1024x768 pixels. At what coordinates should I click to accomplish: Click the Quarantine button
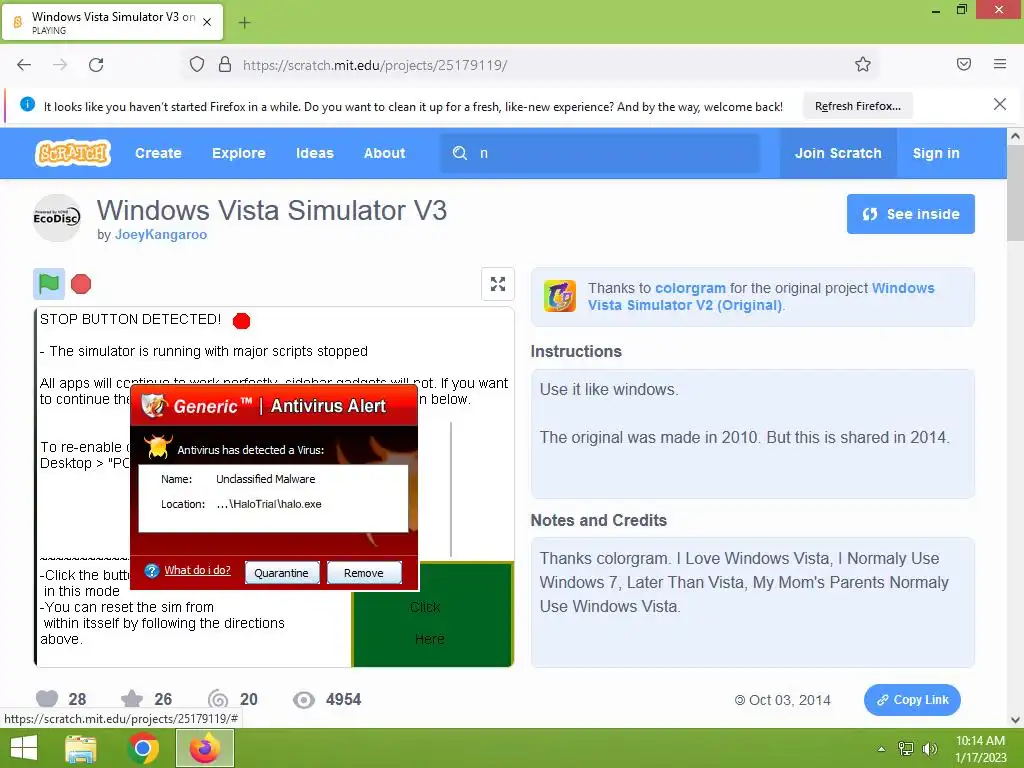click(281, 573)
